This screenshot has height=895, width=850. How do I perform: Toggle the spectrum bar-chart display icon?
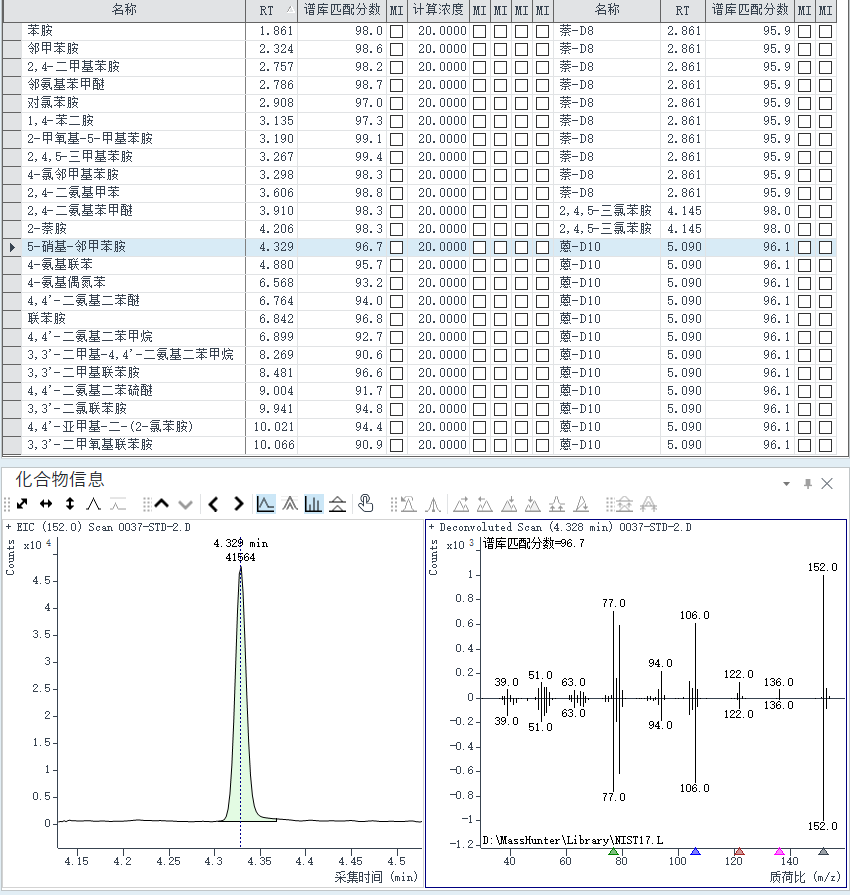click(313, 504)
